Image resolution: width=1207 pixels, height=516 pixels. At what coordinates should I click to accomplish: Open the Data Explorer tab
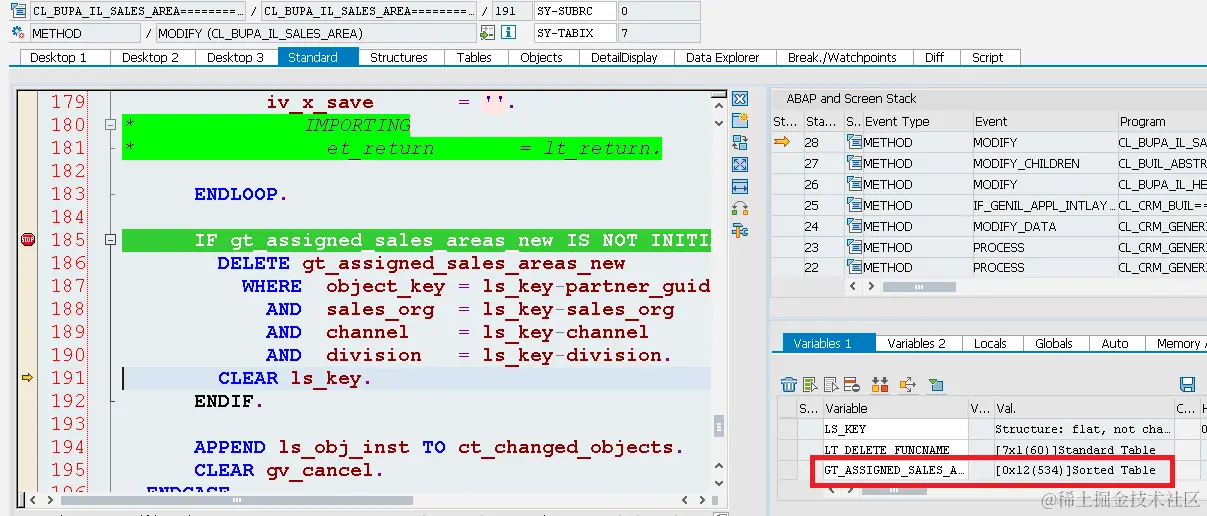coord(722,57)
